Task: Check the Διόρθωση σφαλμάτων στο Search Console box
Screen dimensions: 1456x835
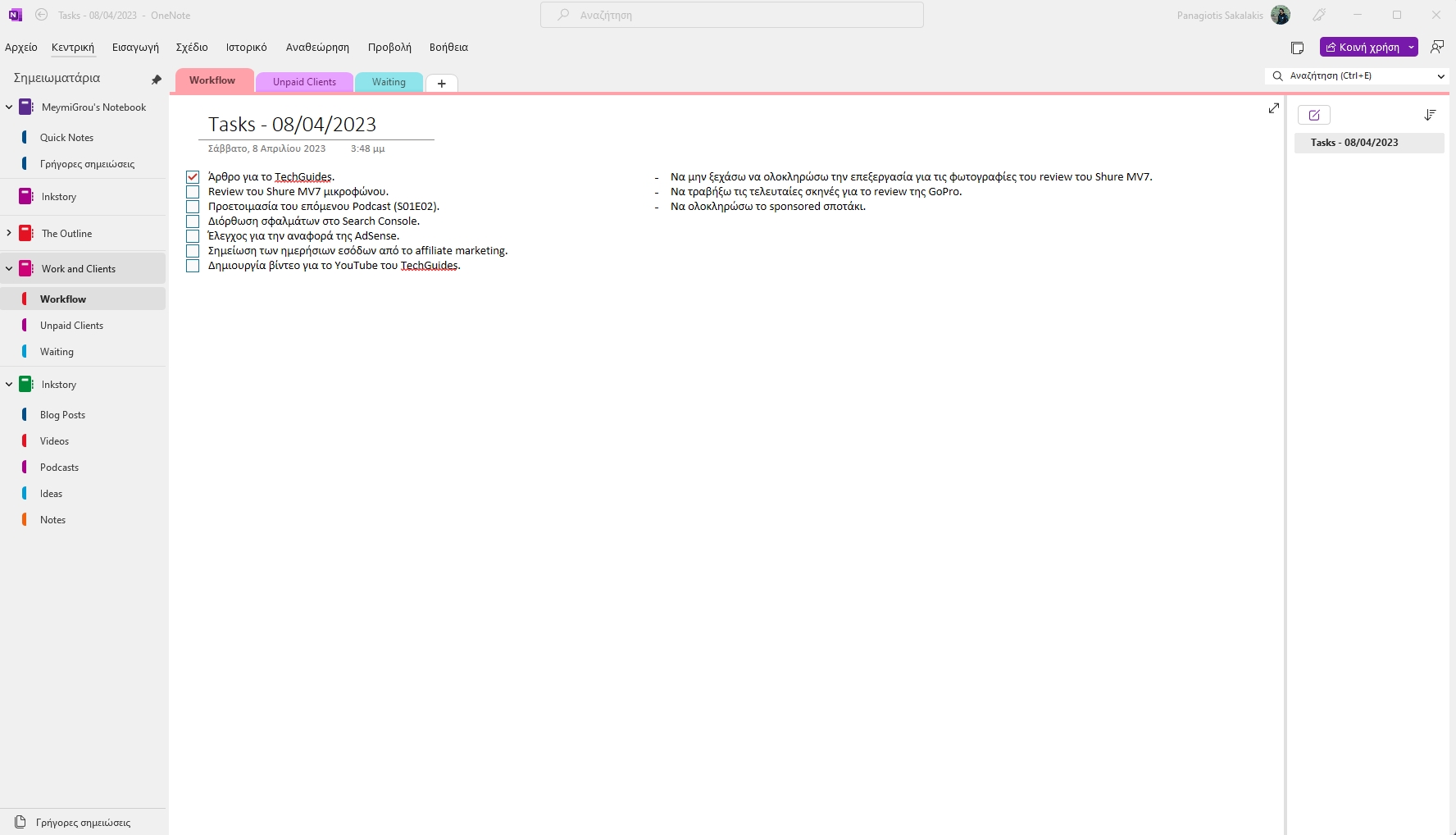Action: 193,221
